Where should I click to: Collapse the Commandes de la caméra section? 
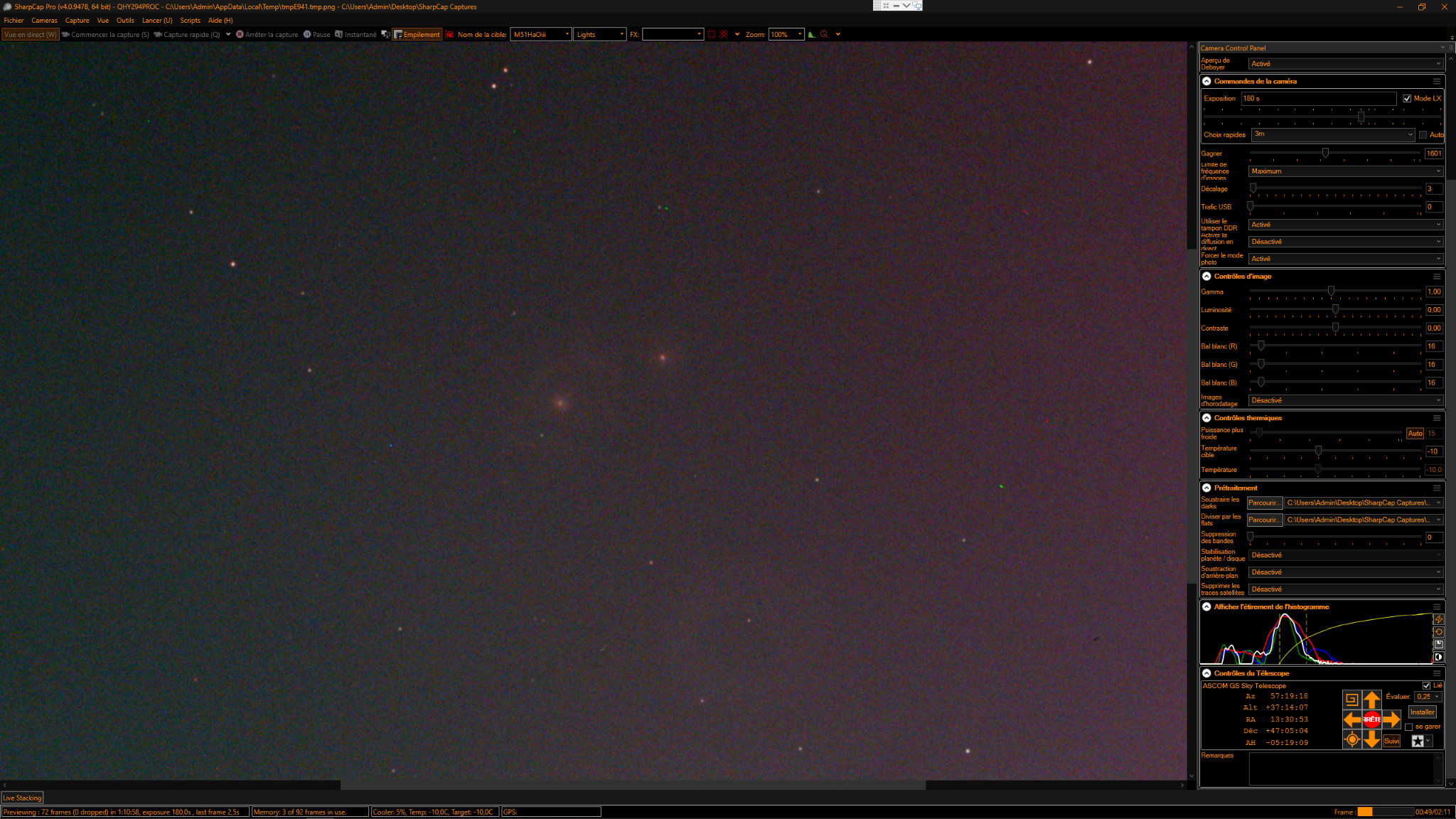[x=1206, y=81]
